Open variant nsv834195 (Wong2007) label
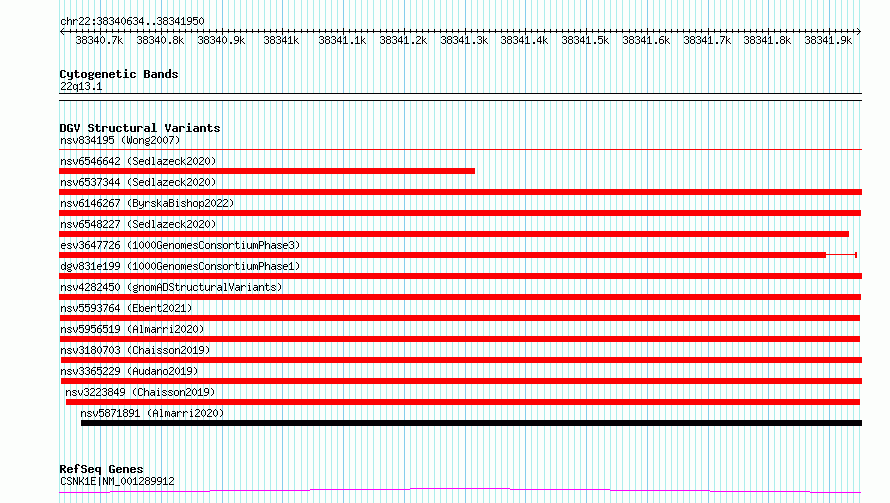This screenshot has width=890, height=503. pos(120,140)
